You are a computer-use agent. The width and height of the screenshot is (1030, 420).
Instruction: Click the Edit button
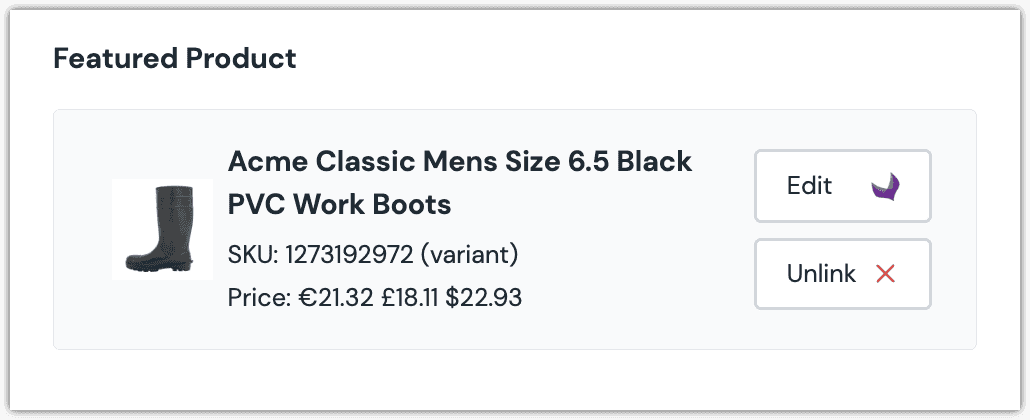[843, 186]
